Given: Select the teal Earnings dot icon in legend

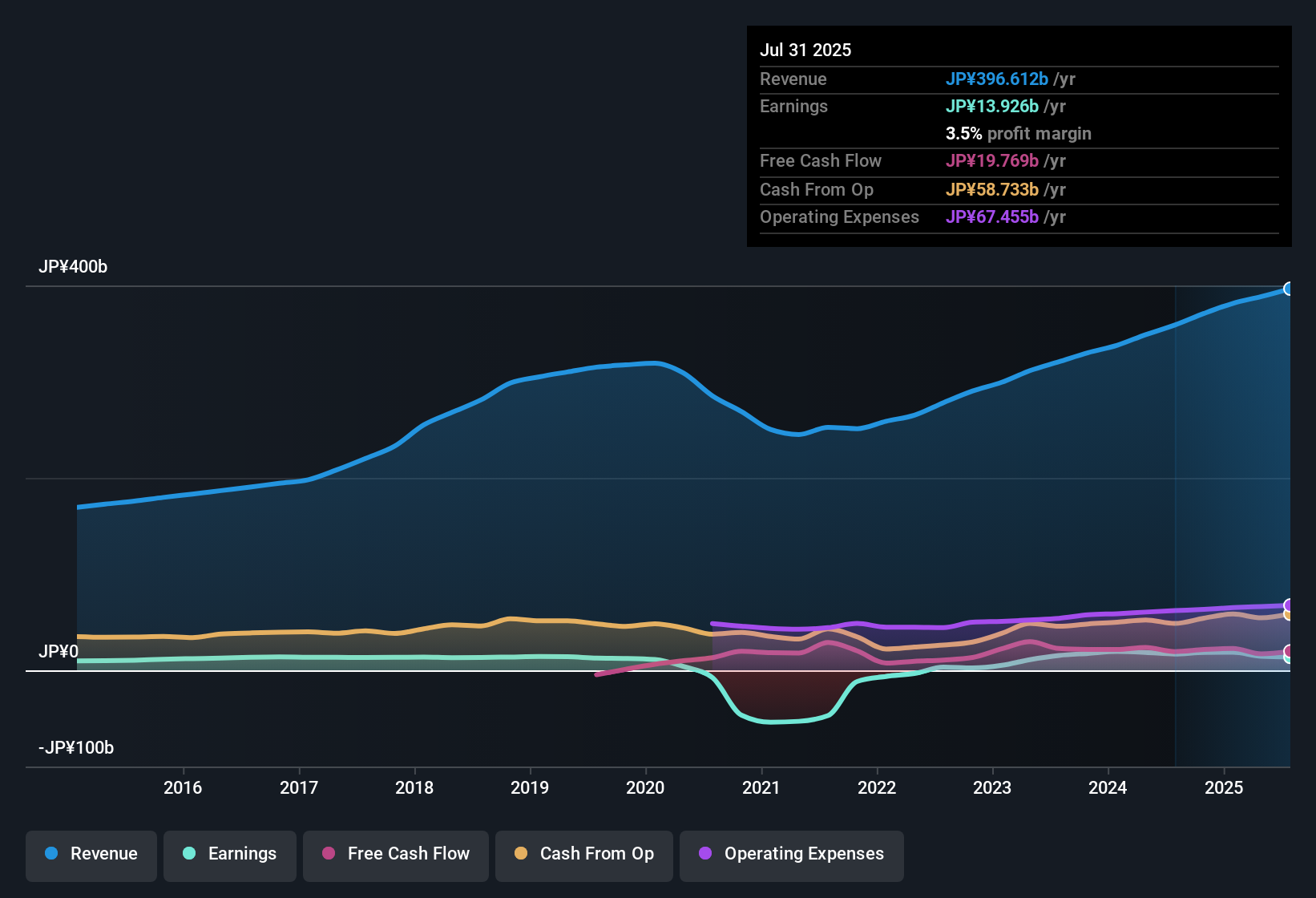Looking at the screenshot, I should coord(188,854).
